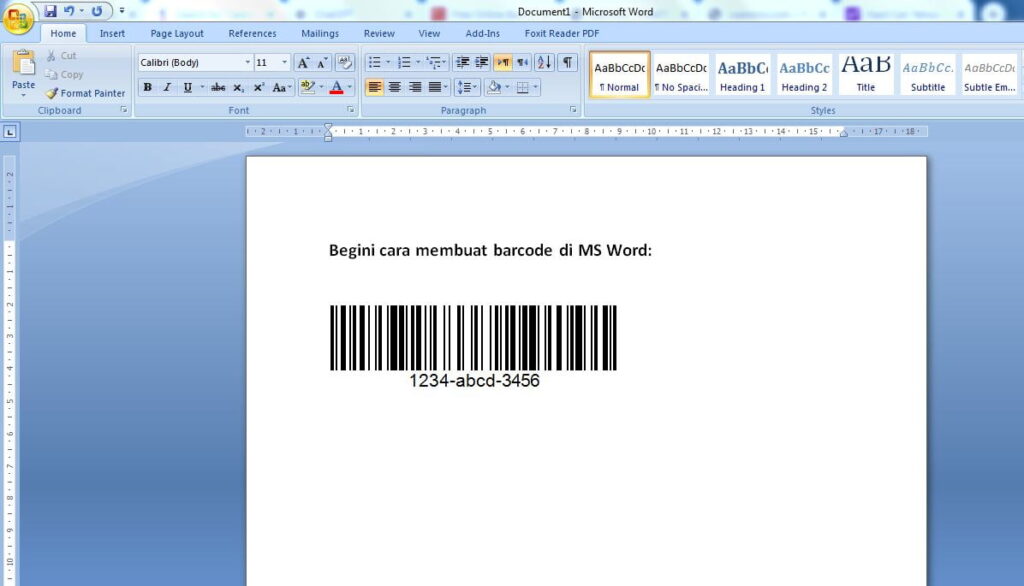Toggle superscript formatting

click(259, 87)
